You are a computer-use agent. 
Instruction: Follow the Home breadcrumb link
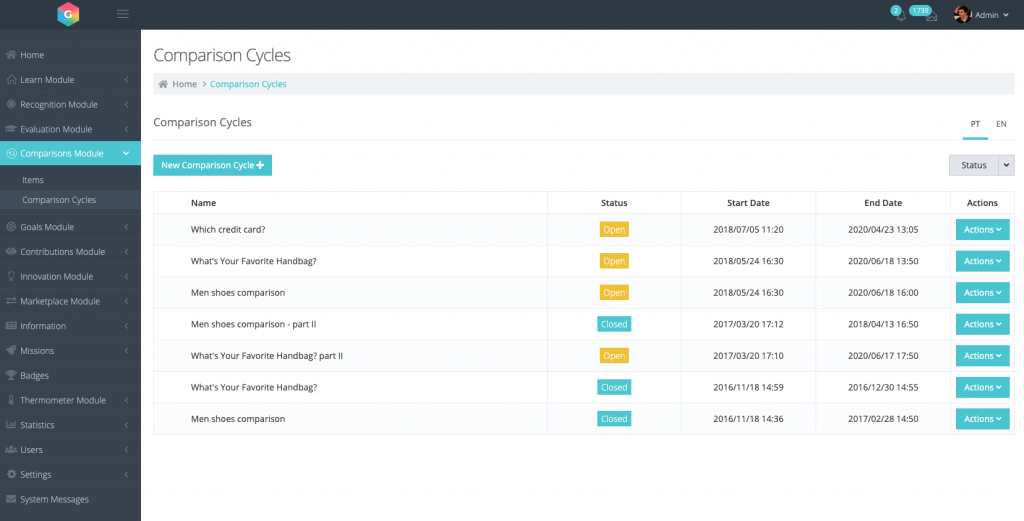(185, 84)
